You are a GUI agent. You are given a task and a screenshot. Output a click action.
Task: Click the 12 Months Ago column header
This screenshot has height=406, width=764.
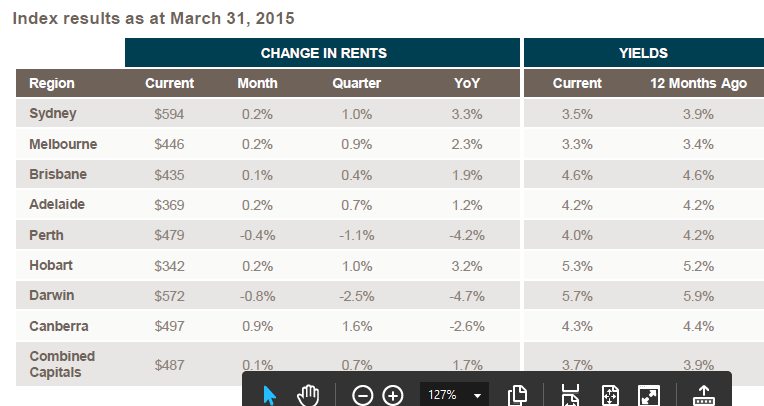[x=698, y=83]
